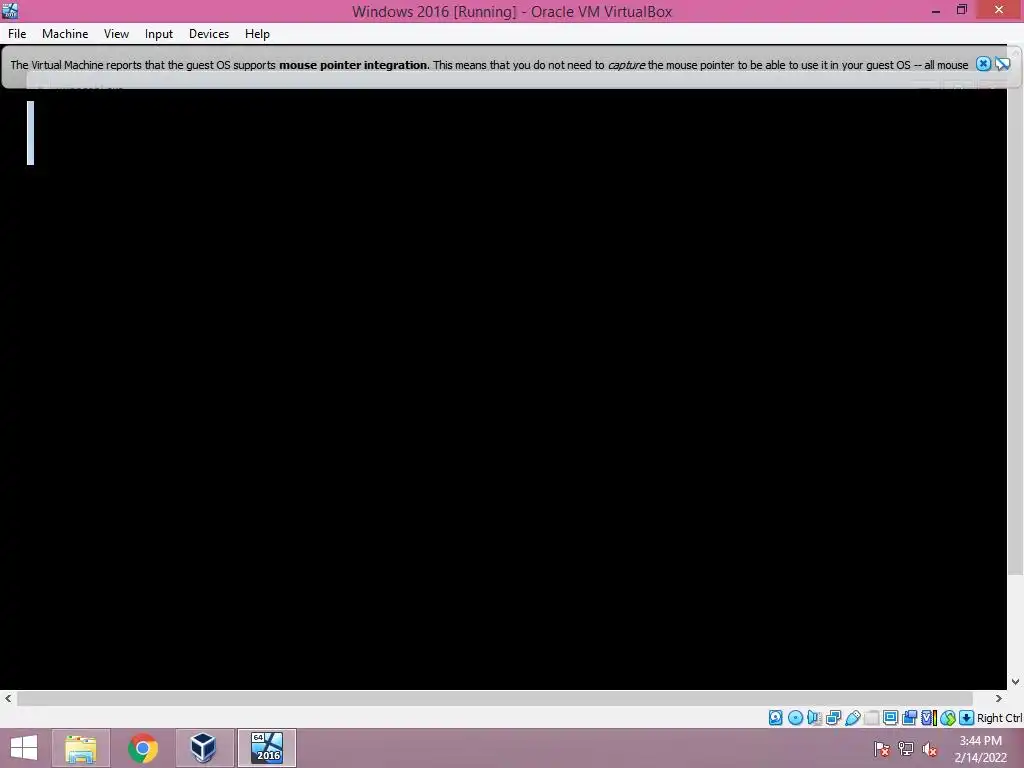Click the CPU virtualization status icon
The image size is (1024, 768).
tap(929, 718)
